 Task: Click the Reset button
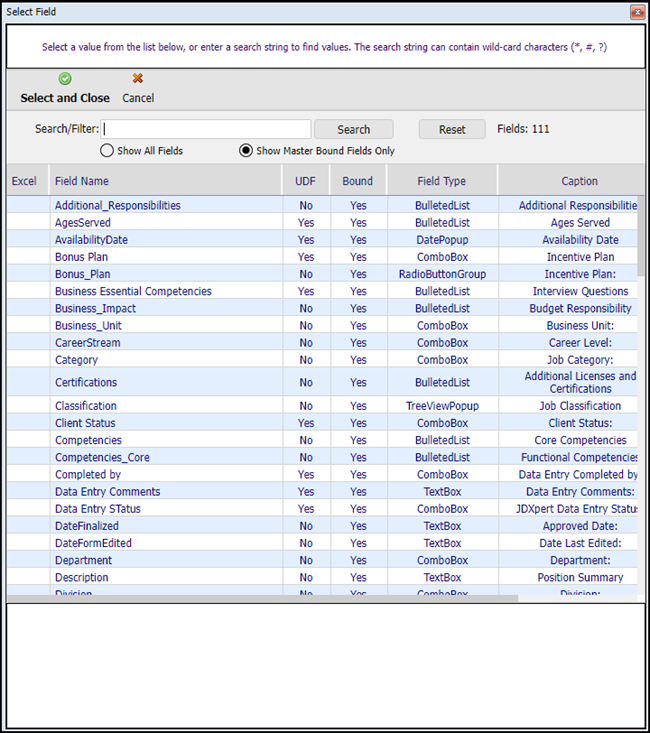tap(452, 129)
